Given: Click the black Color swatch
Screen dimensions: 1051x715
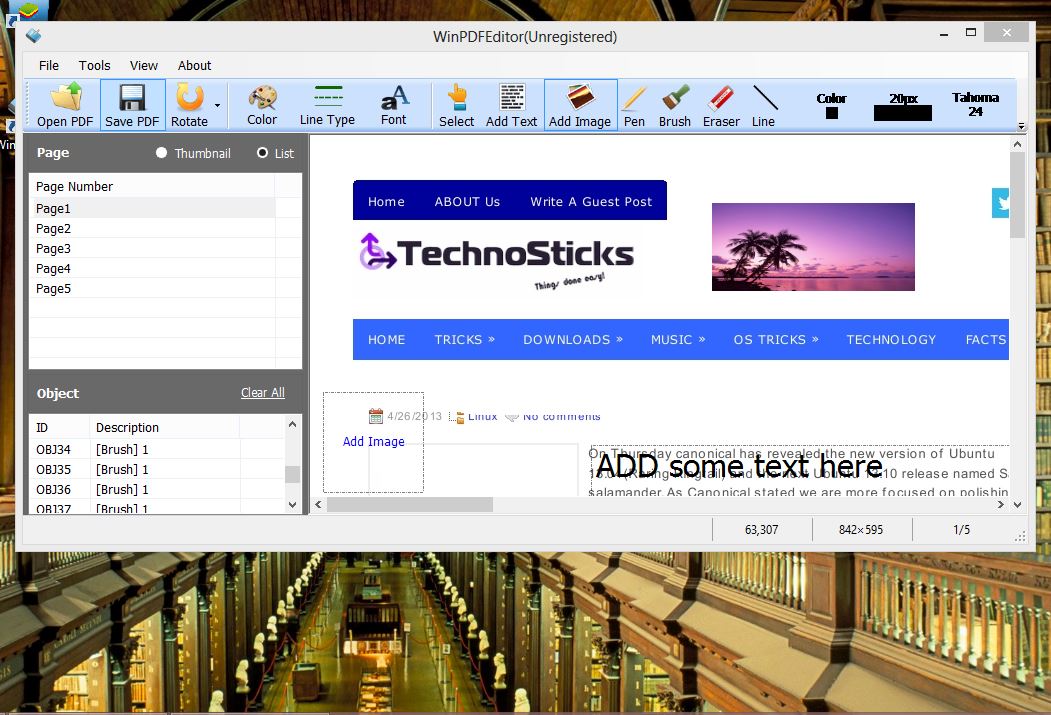Looking at the screenshot, I should (832, 113).
